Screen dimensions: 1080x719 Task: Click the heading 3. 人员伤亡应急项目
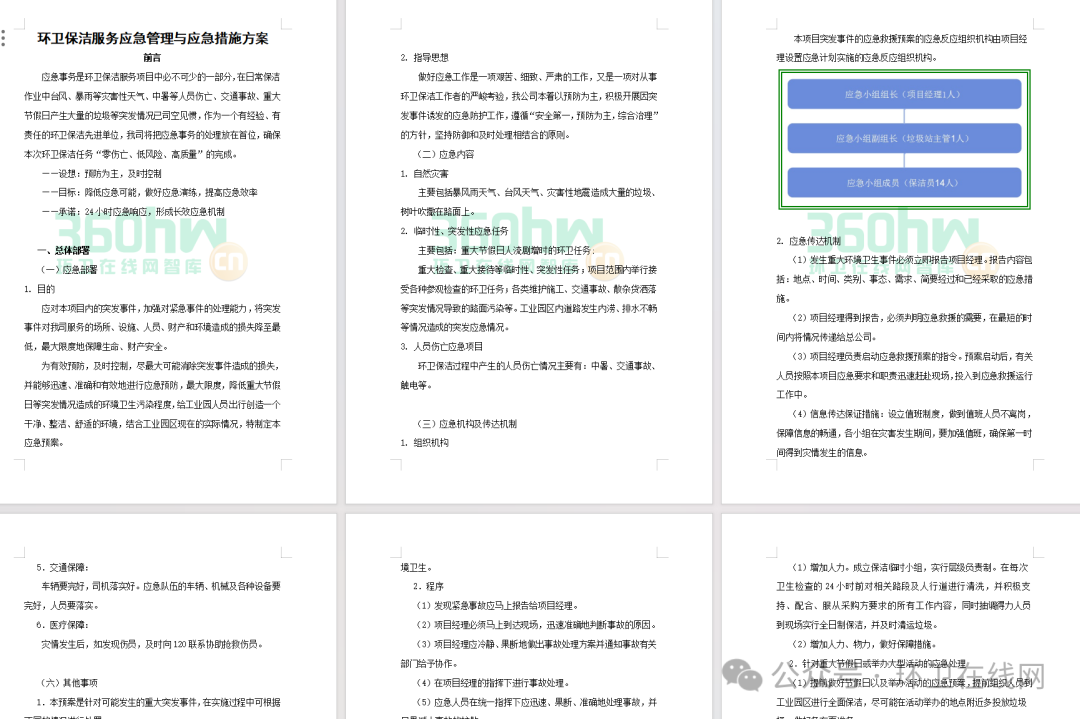(442, 347)
